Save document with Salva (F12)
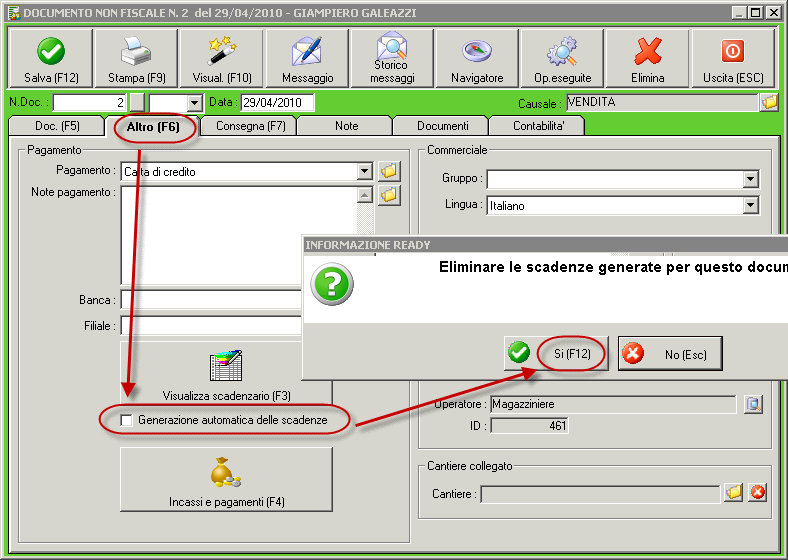Screen dimensions: 788x560 click(51, 58)
